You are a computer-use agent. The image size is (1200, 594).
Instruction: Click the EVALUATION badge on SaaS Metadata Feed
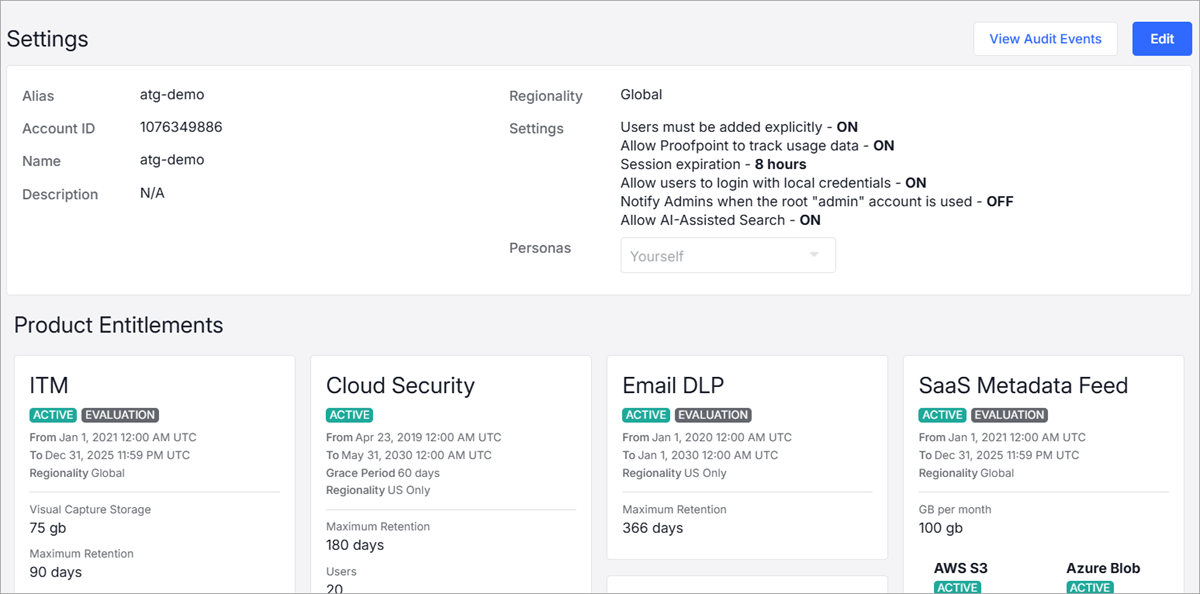pyautogui.click(x=1010, y=415)
